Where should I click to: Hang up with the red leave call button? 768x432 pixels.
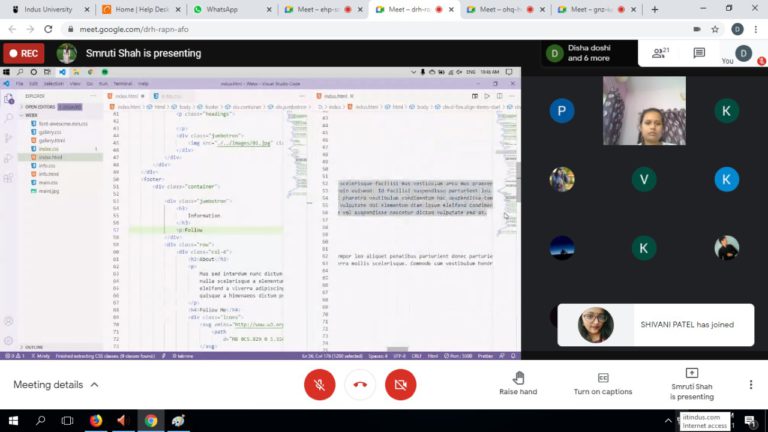point(360,384)
